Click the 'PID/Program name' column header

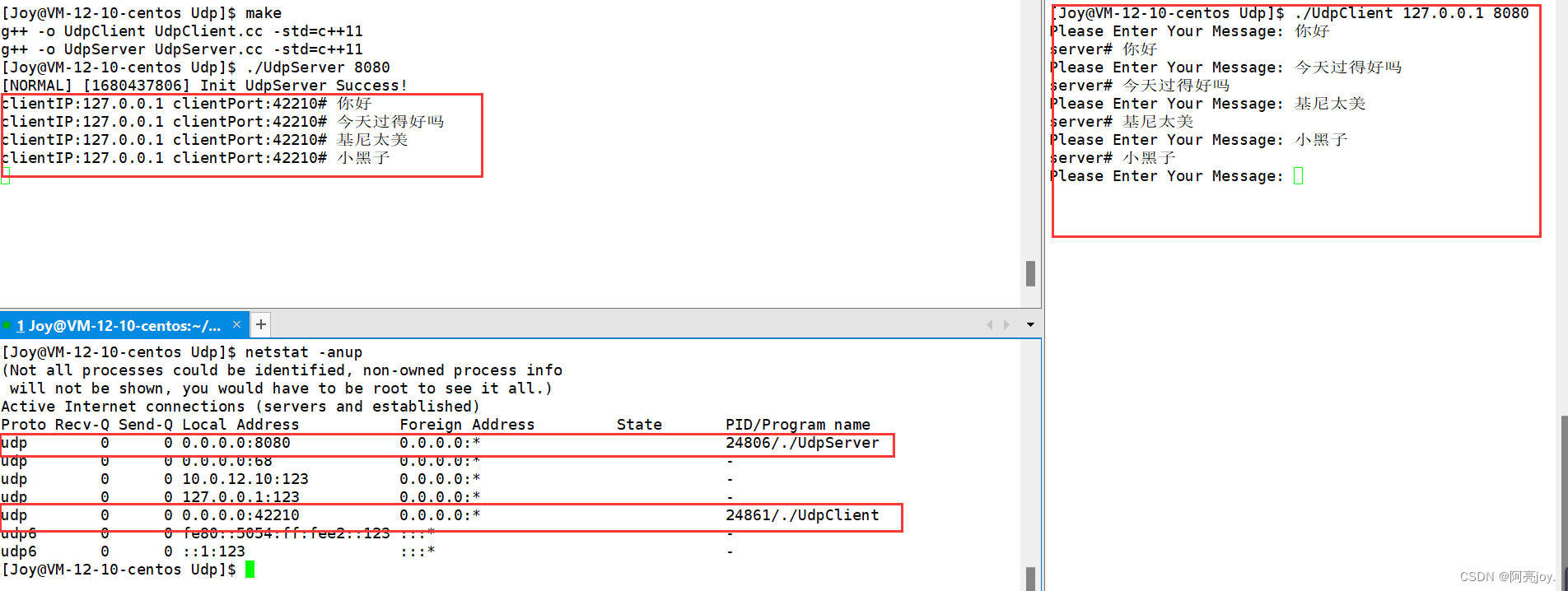point(798,425)
